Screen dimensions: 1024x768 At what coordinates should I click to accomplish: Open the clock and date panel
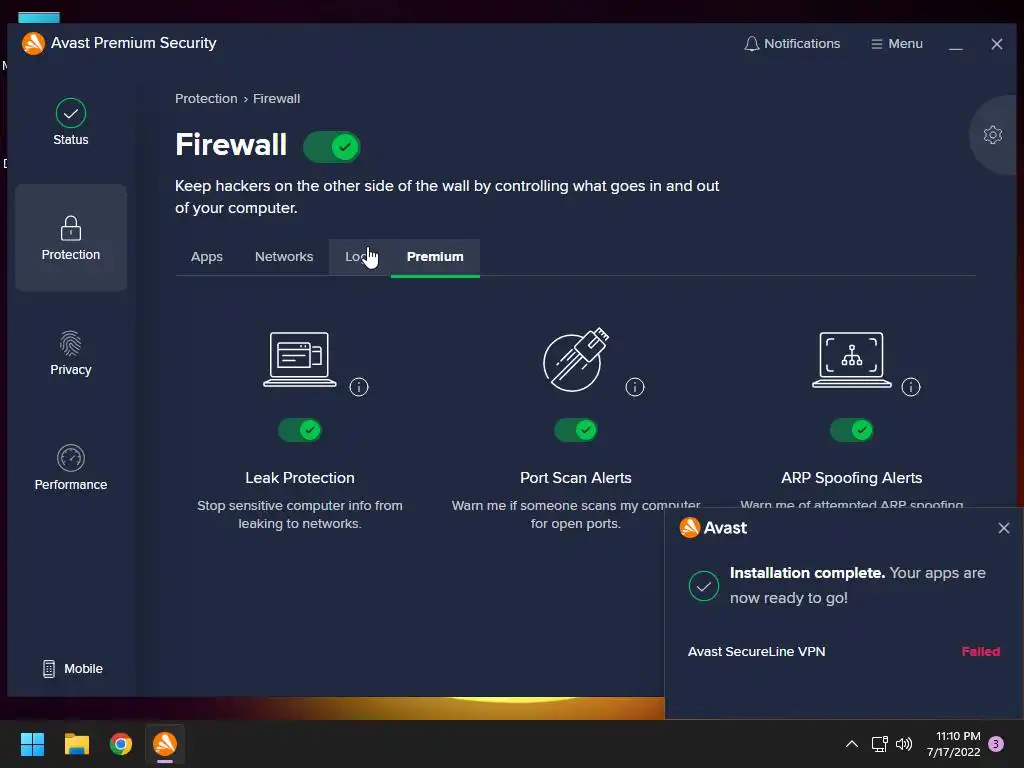point(953,744)
